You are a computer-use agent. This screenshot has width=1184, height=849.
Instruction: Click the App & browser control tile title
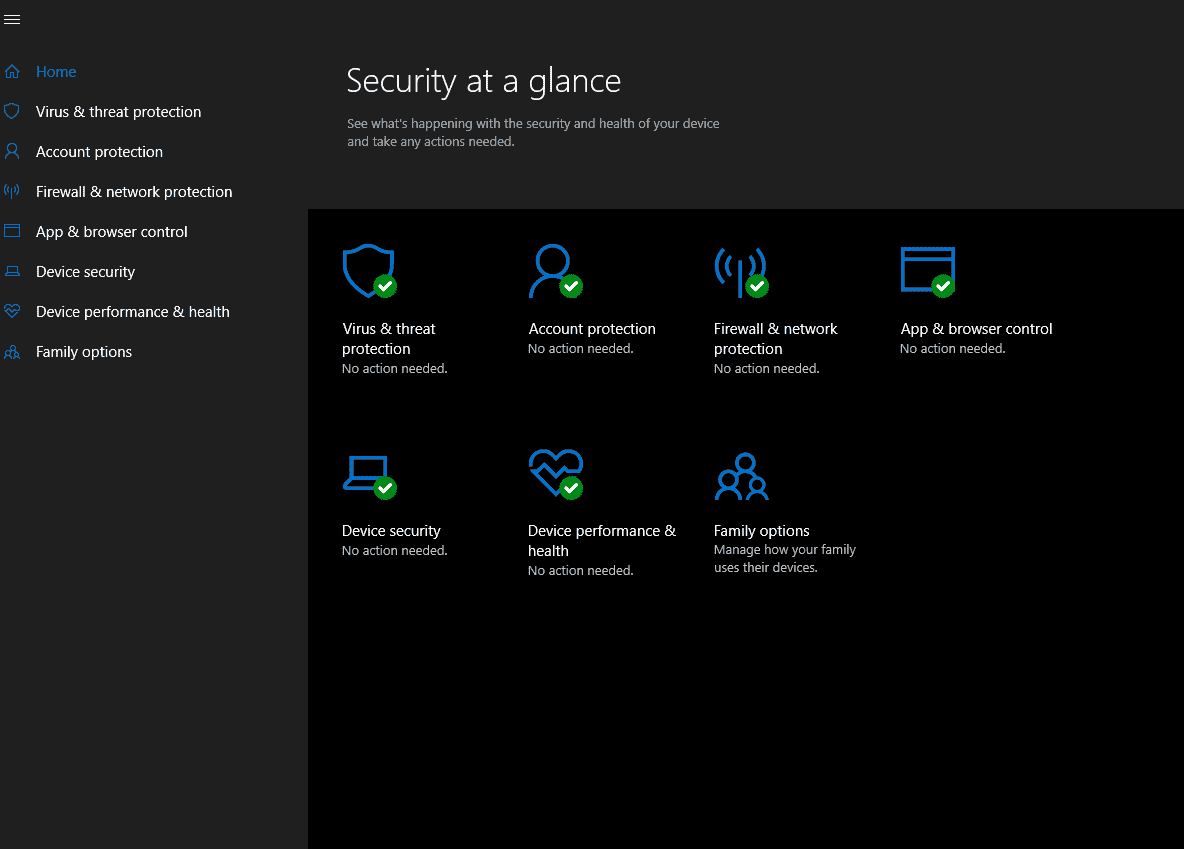pyautogui.click(x=976, y=329)
